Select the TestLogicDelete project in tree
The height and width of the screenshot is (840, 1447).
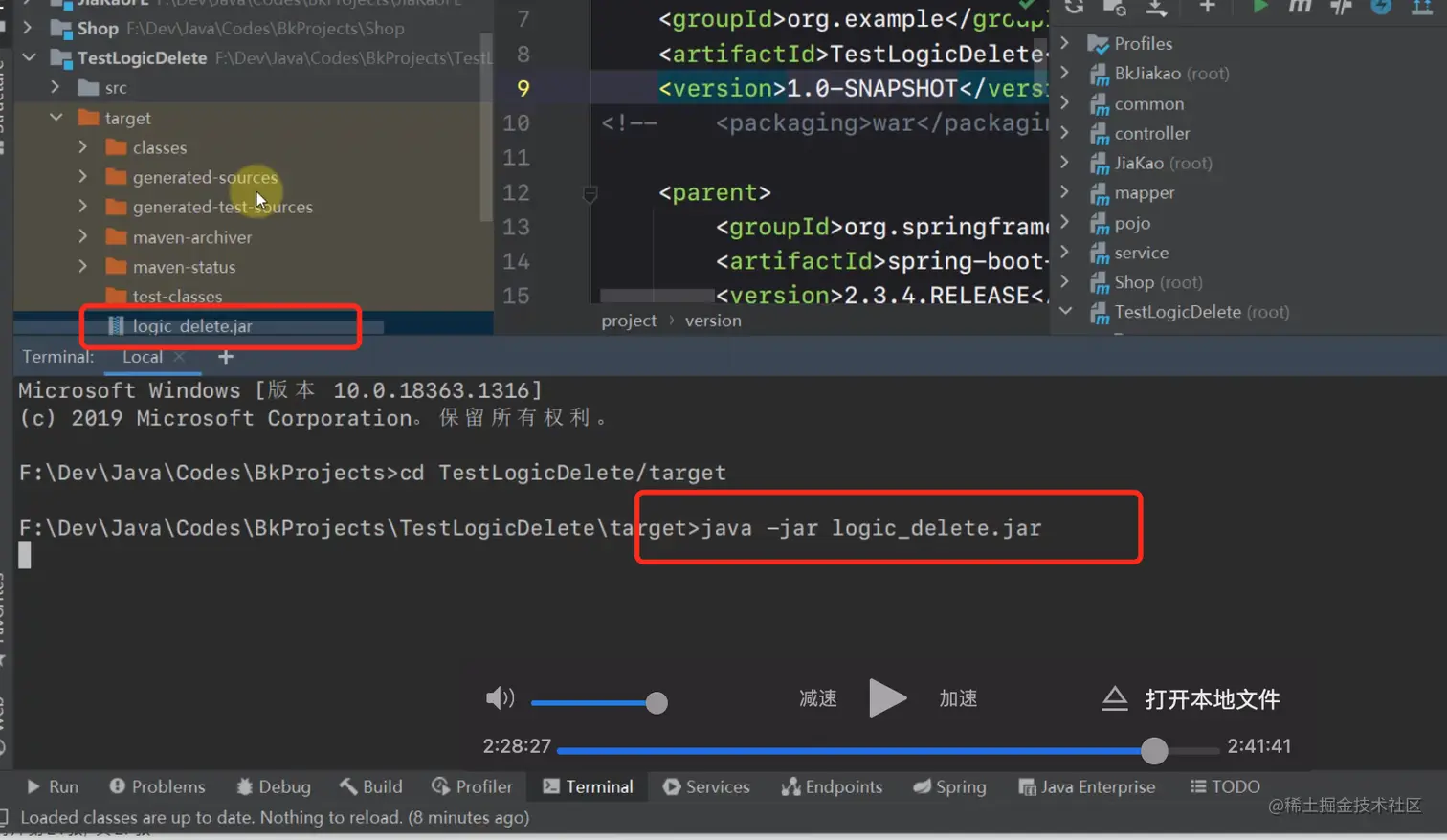[142, 57]
